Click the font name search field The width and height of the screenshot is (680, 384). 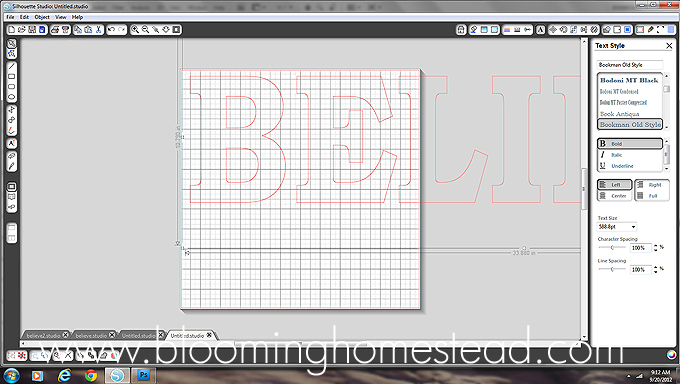(x=630, y=65)
